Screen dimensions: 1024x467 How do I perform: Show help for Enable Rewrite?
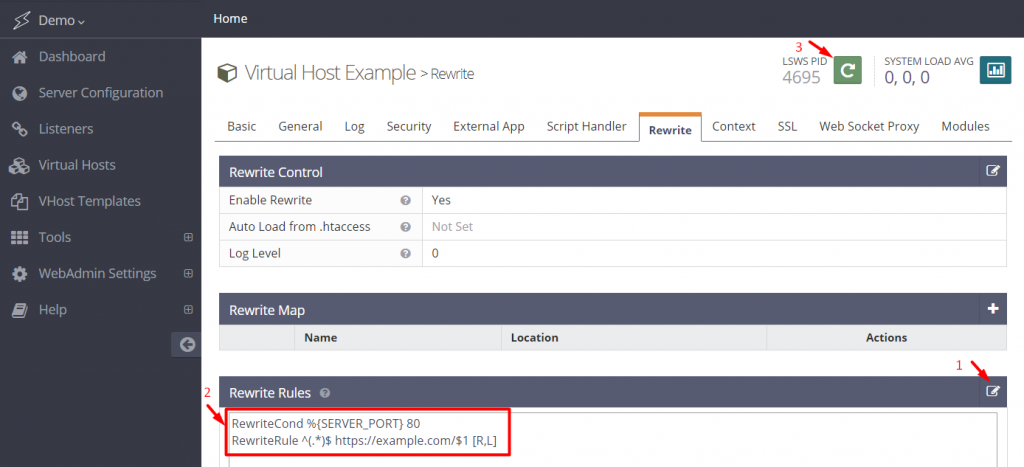[x=406, y=200]
